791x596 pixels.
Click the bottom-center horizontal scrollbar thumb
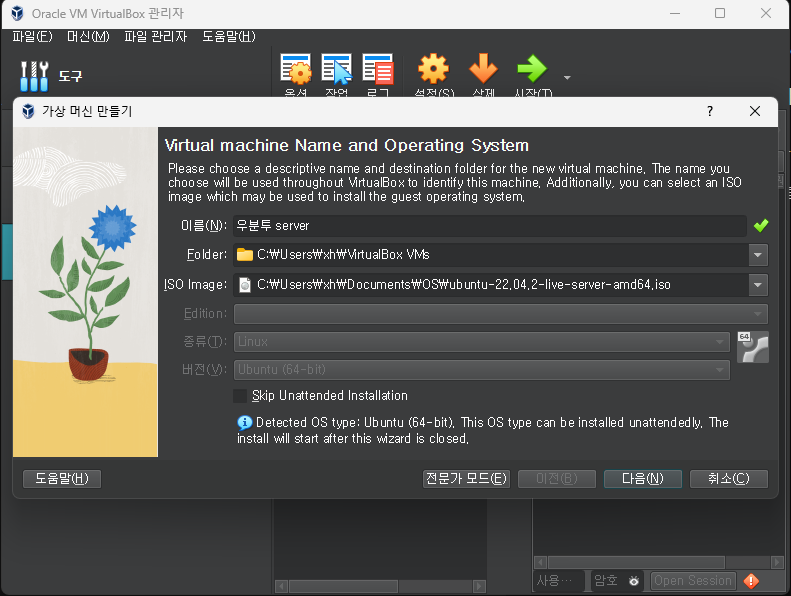[x=344, y=586]
